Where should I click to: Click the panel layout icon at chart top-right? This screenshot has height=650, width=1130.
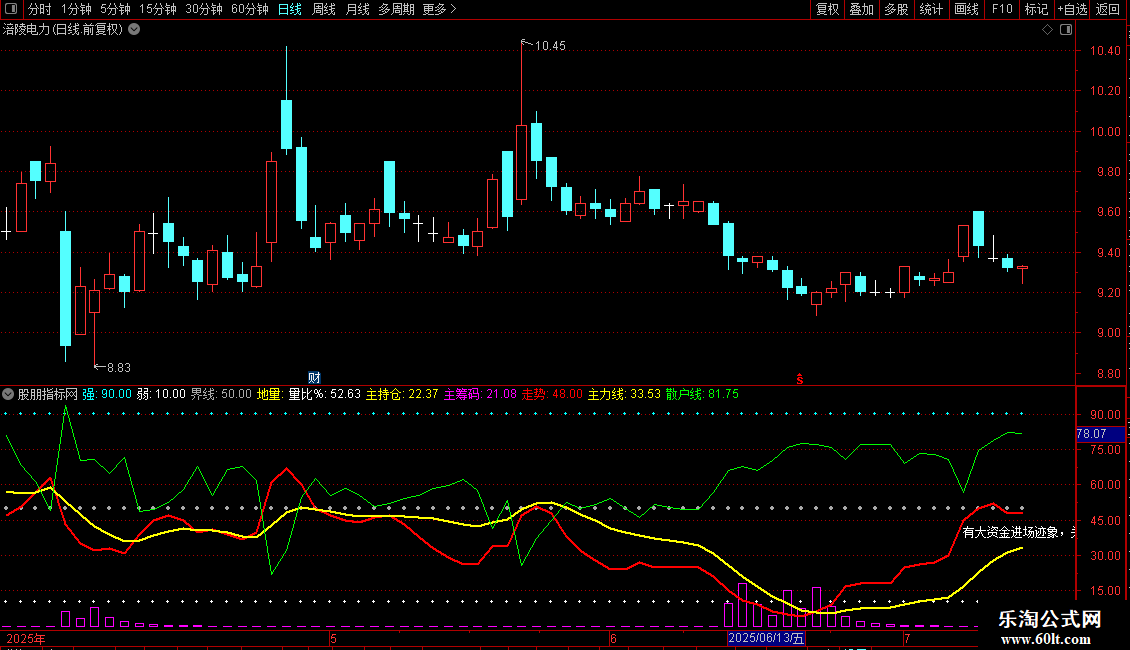[1067, 30]
